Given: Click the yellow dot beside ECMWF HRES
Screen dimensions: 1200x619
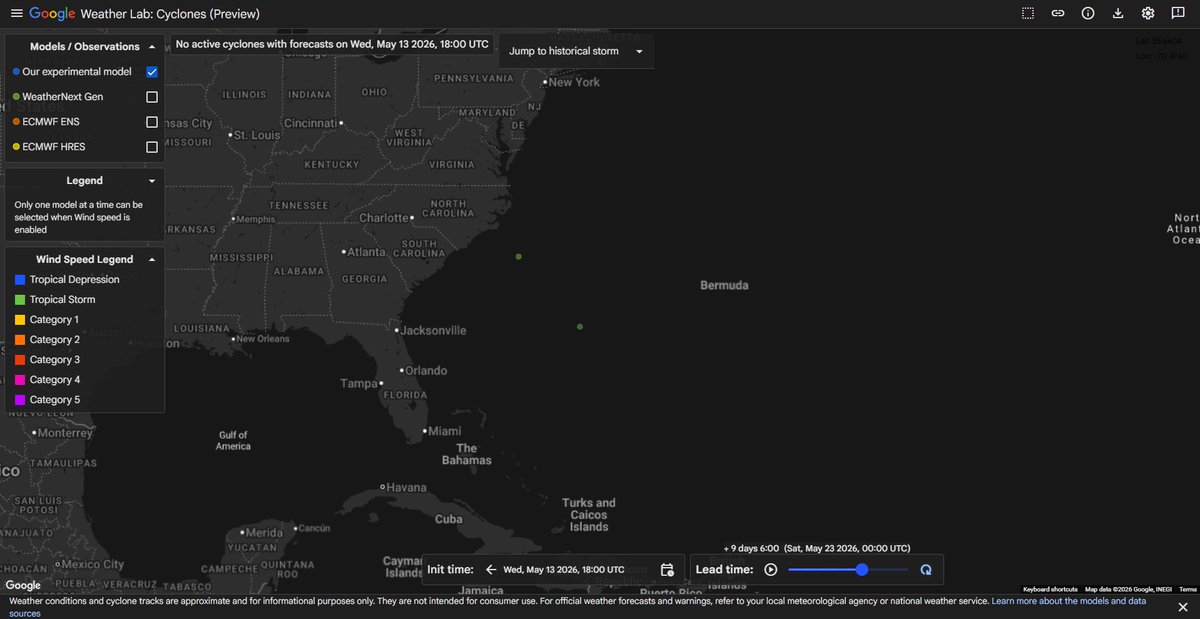Looking at the screenshot, I should pos(16,147).
